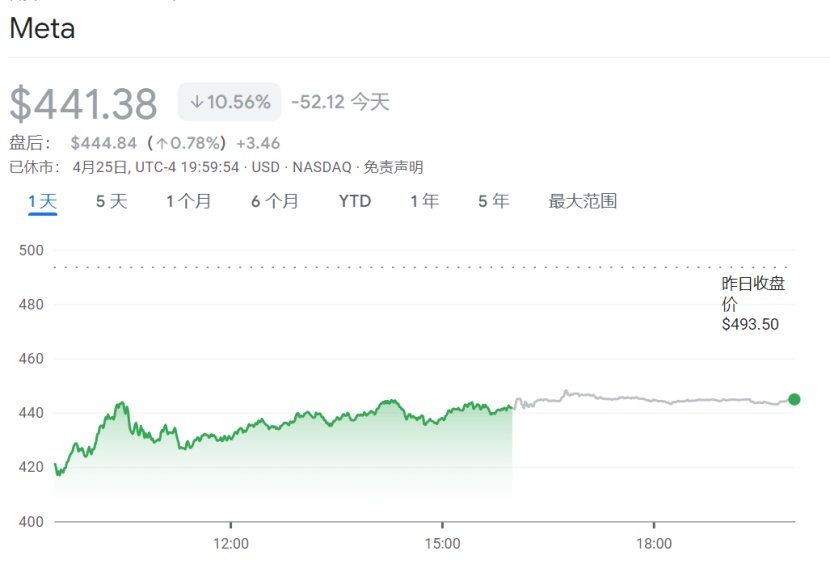
Task: Click the Meta company title
Action: tap(42, 28)
